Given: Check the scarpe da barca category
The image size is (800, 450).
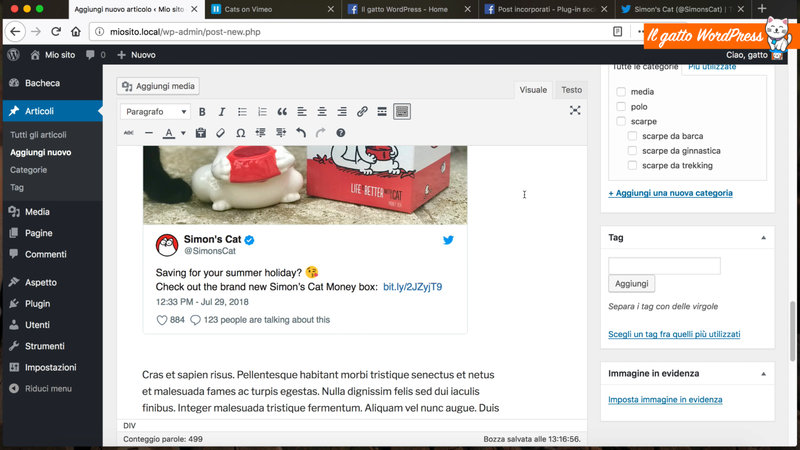Looking at the screenshot, I should coord(632,136).
